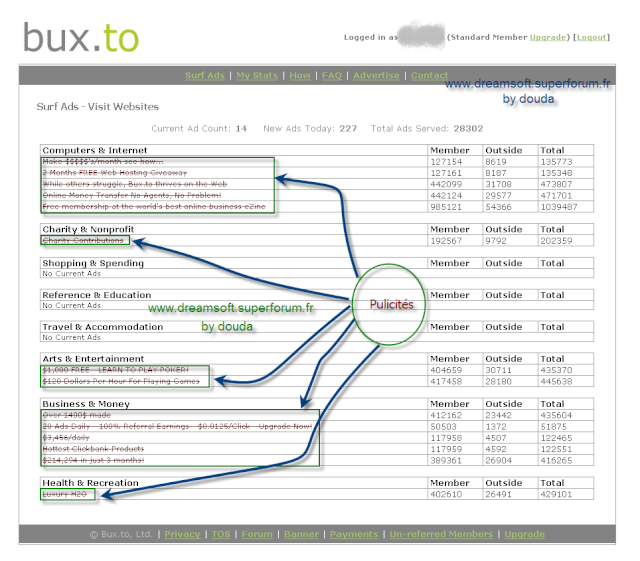Click the member count 50503
This screenshot has width=640, height=561.
coord(443,427)
